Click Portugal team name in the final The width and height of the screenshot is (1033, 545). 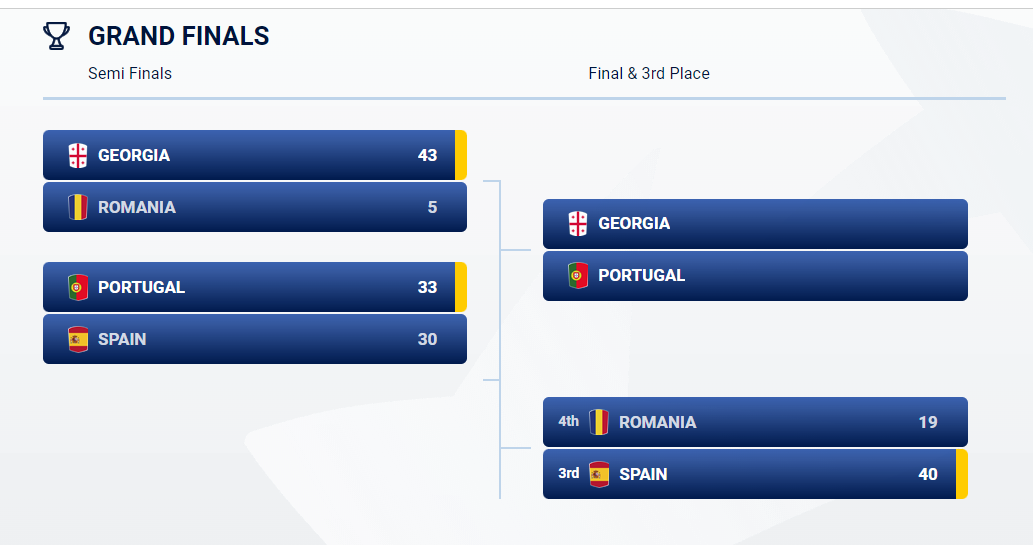point(642,275)
